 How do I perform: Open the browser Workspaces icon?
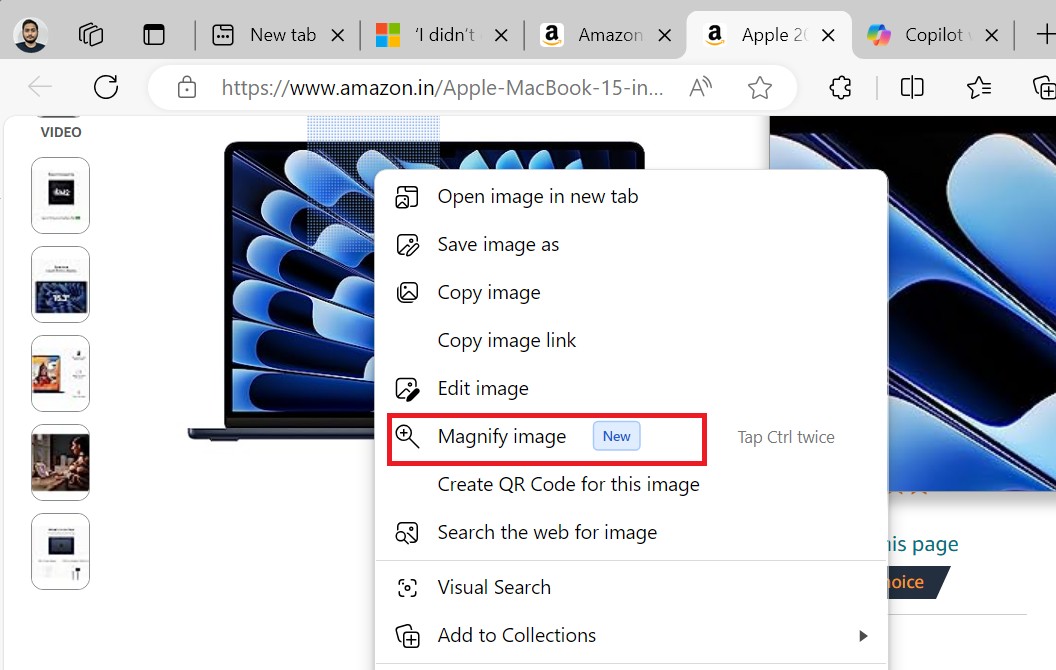coord(90,34)
